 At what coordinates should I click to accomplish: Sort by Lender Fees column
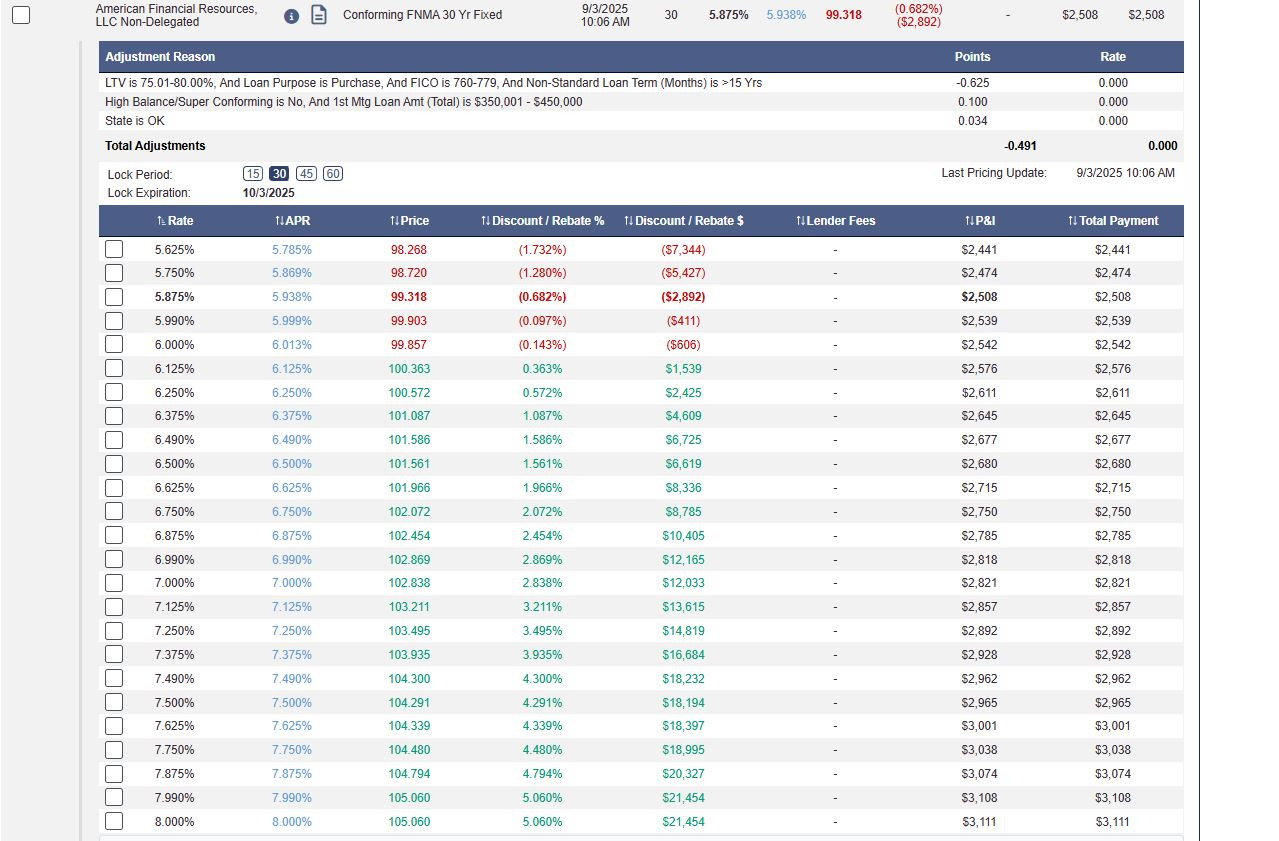click(x=835, y=221)
